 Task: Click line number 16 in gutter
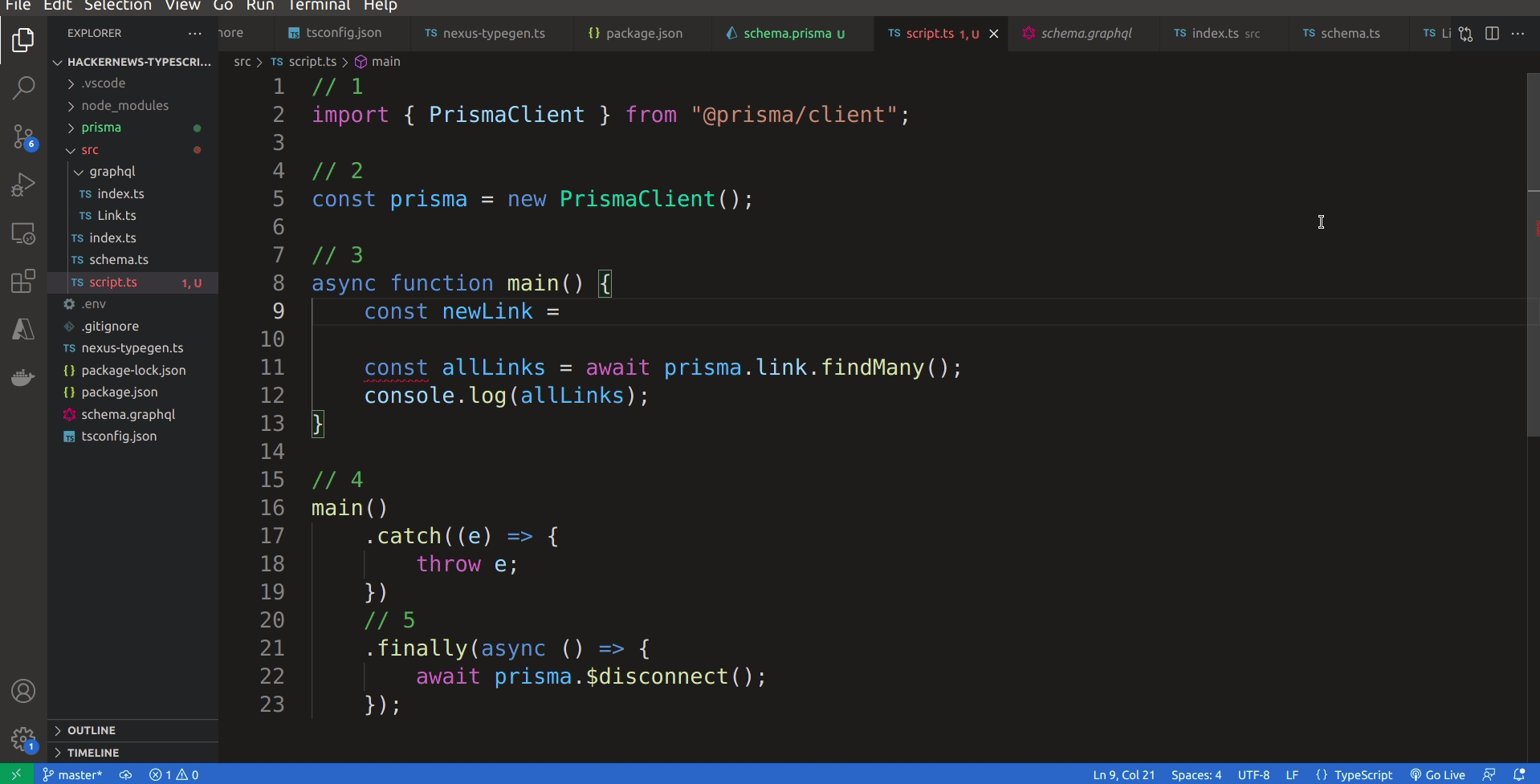point(272,508)
